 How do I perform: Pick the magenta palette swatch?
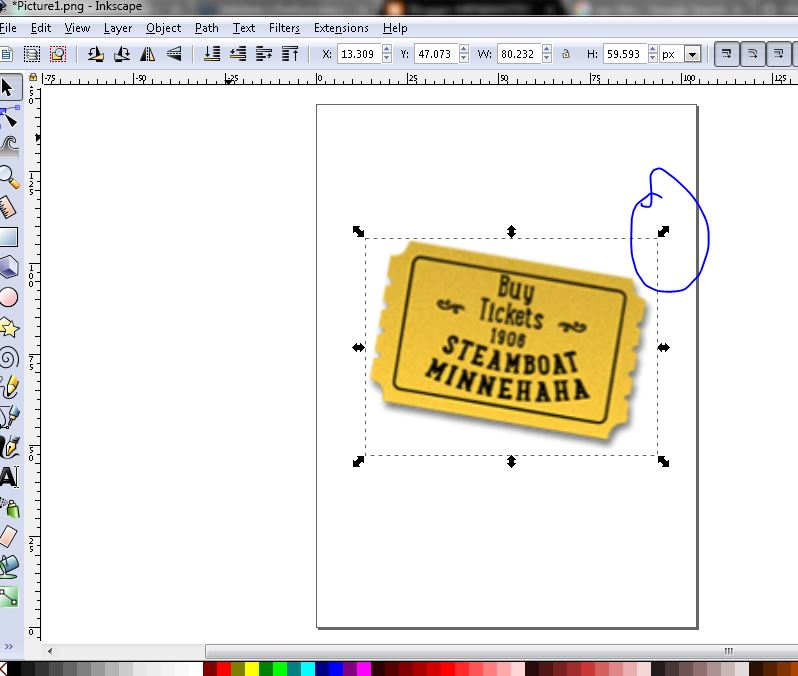[363, 669]
